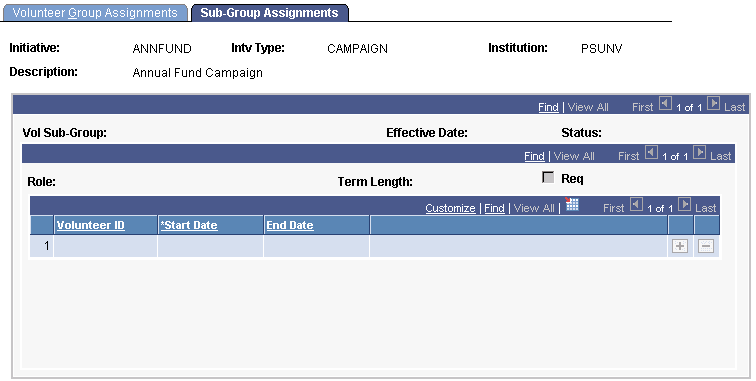Show previous row arrow in volunteer grid
The height and width of the screenshot is (381, 756).
point(636,204)
